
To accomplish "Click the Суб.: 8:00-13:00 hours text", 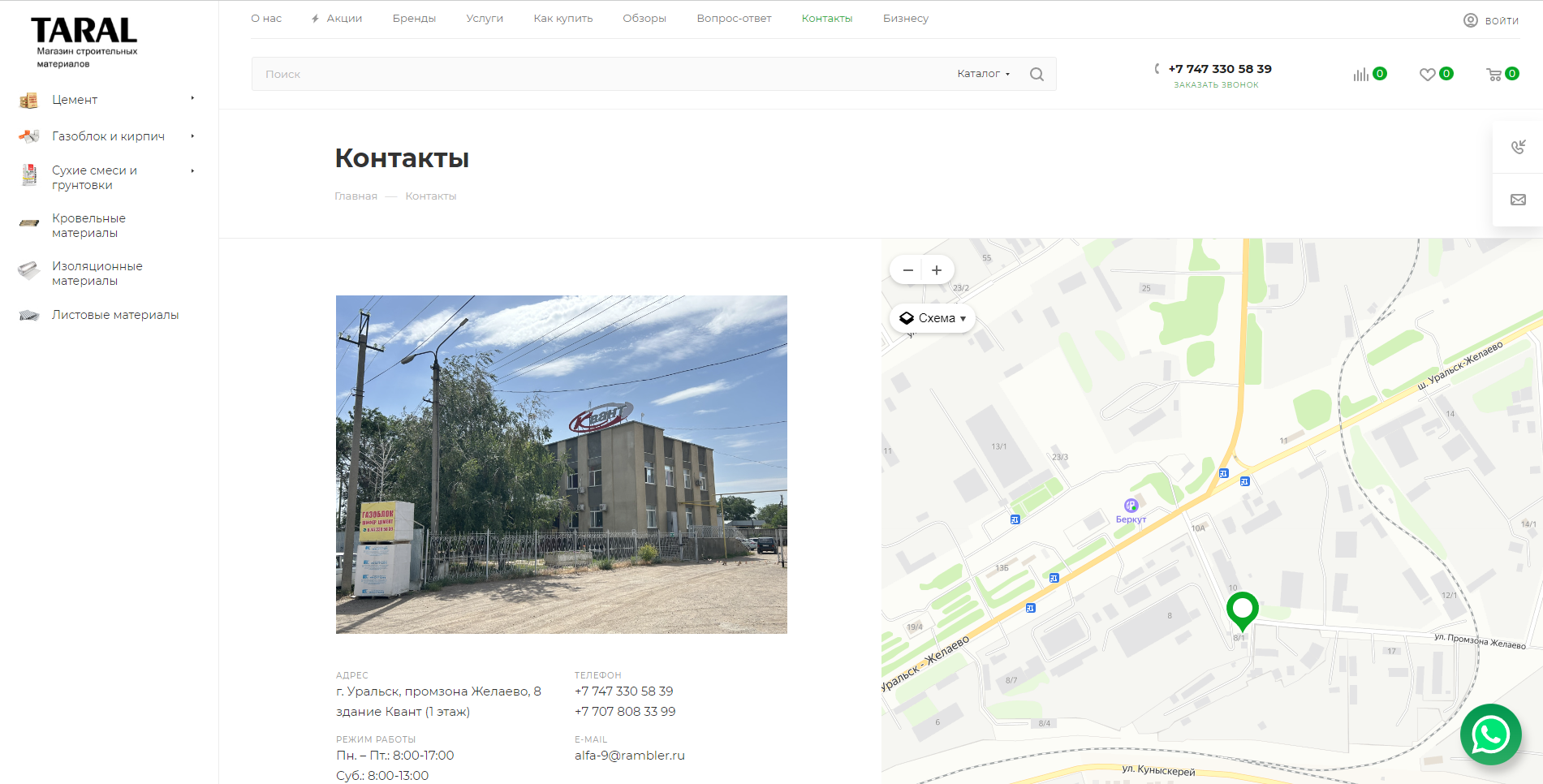I will (x=382, y=776).
